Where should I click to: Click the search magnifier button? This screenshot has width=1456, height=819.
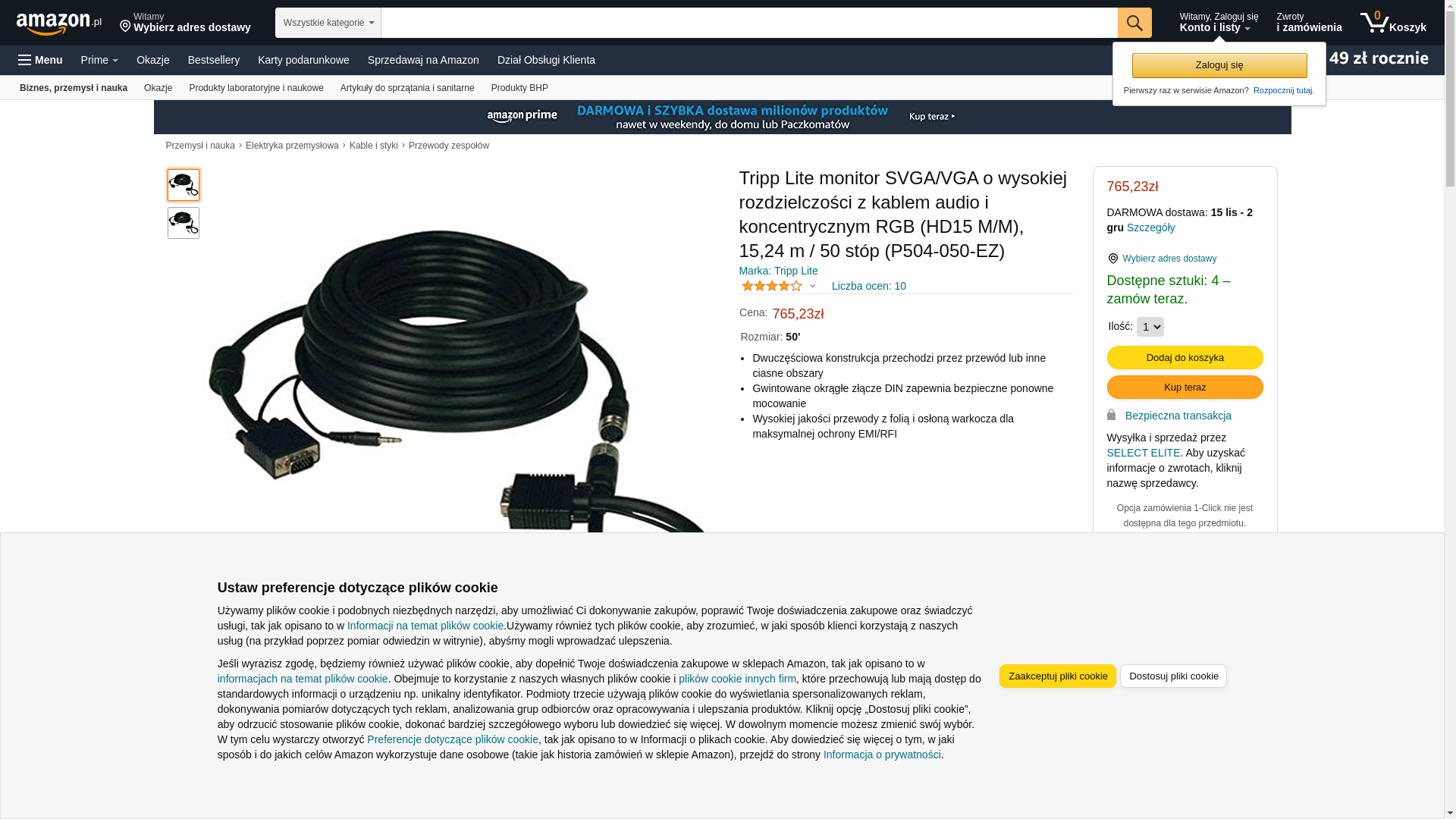(1134, 23)
